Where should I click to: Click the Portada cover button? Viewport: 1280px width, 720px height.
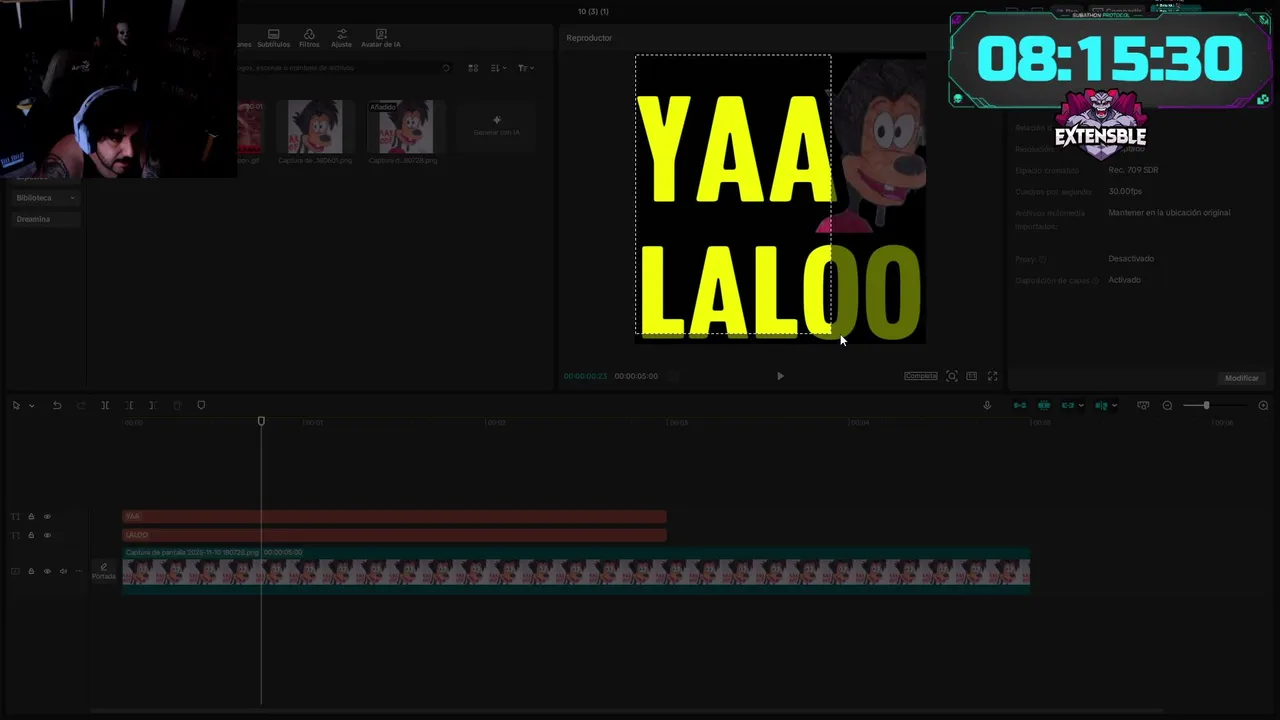(104, 571)
